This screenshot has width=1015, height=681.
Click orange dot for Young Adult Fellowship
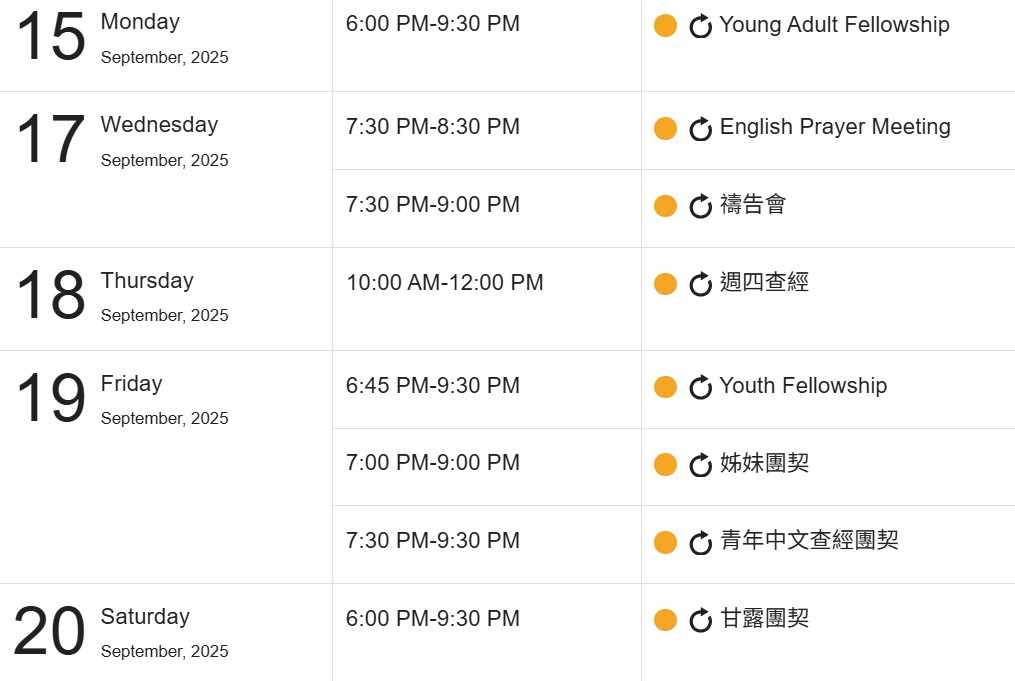click(x=665, y=26)
